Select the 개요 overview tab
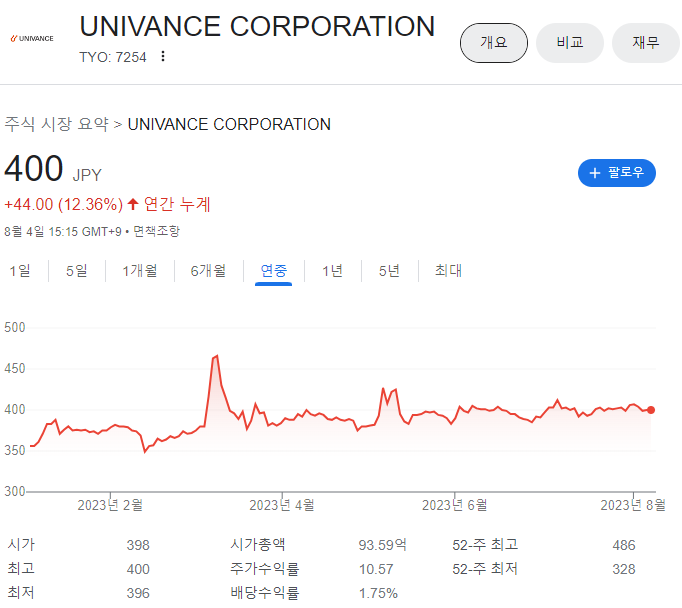Viewport: 682px width, 608px height. [x=494, y=43]
